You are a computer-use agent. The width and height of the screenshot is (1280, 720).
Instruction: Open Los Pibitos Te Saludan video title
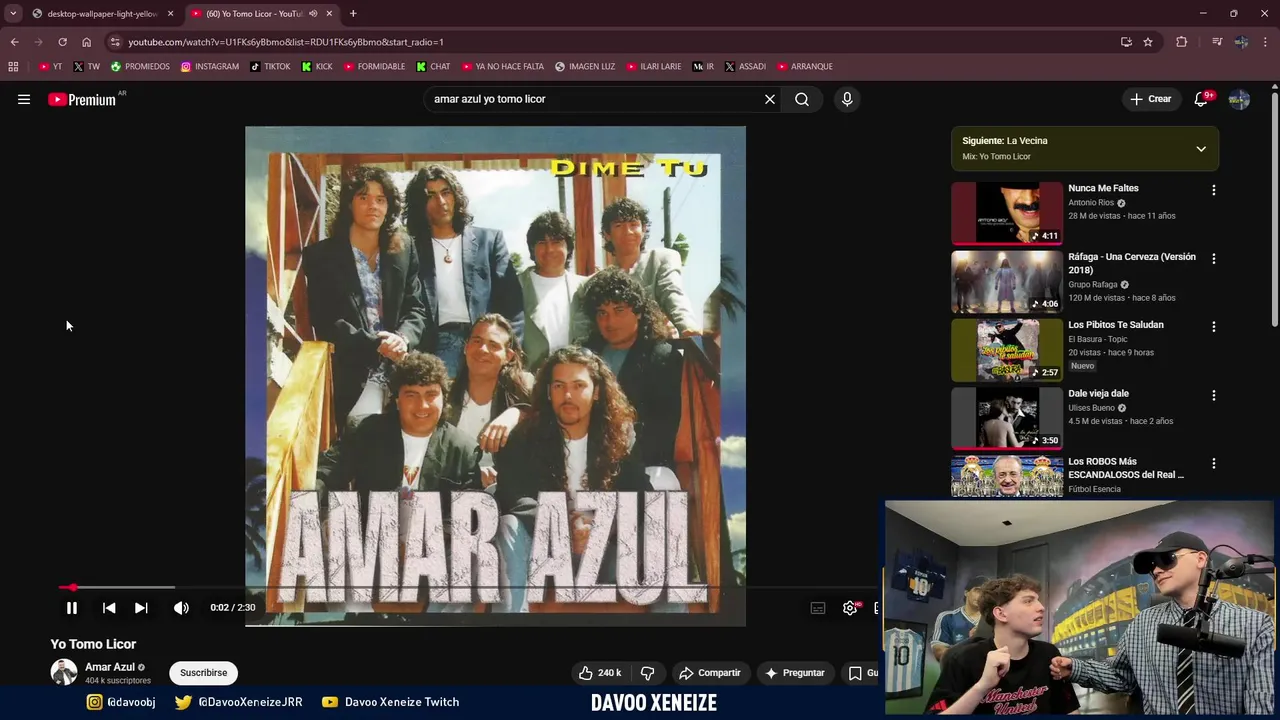1115,325
